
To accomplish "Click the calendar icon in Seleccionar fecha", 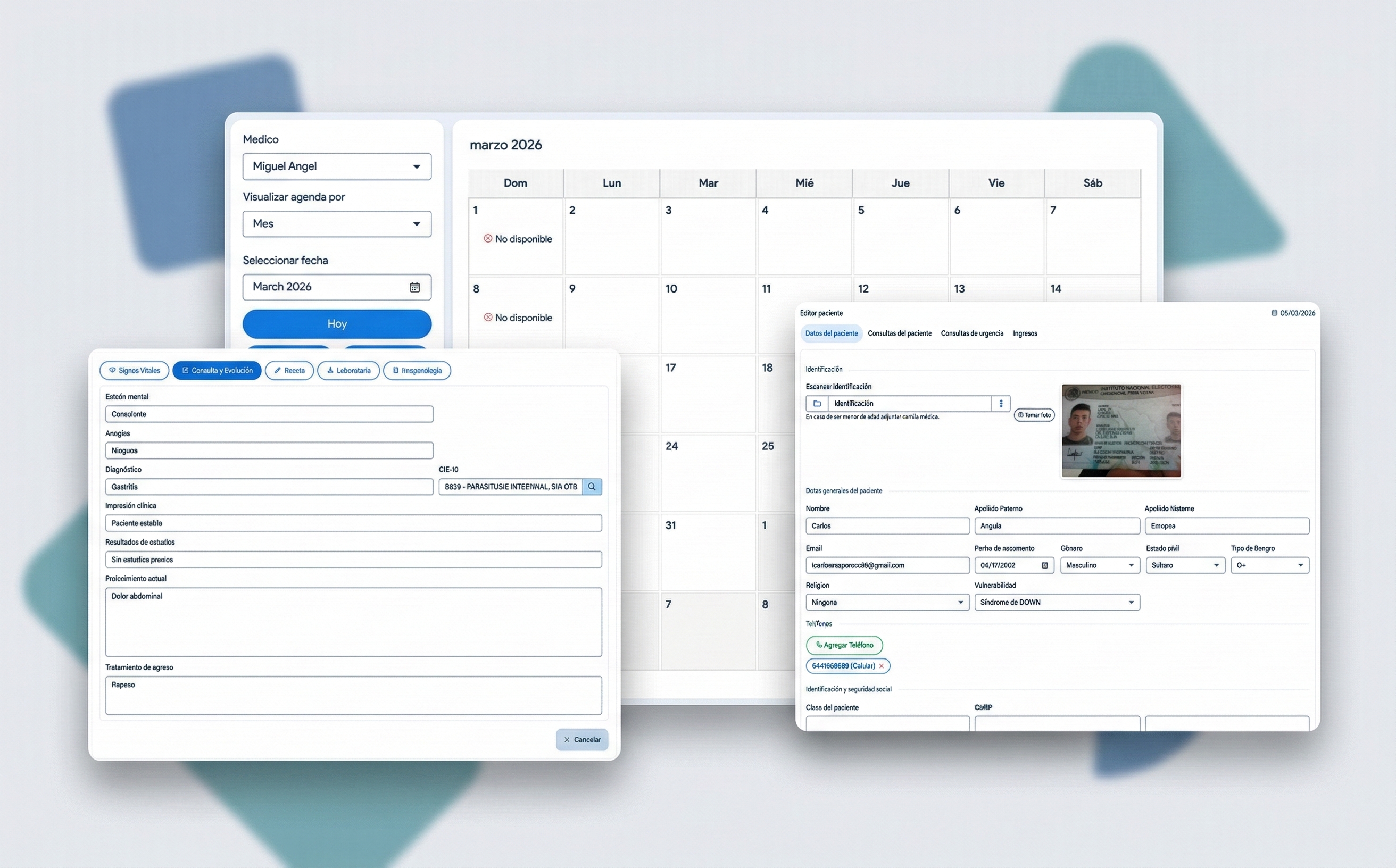I will (415, 287).
